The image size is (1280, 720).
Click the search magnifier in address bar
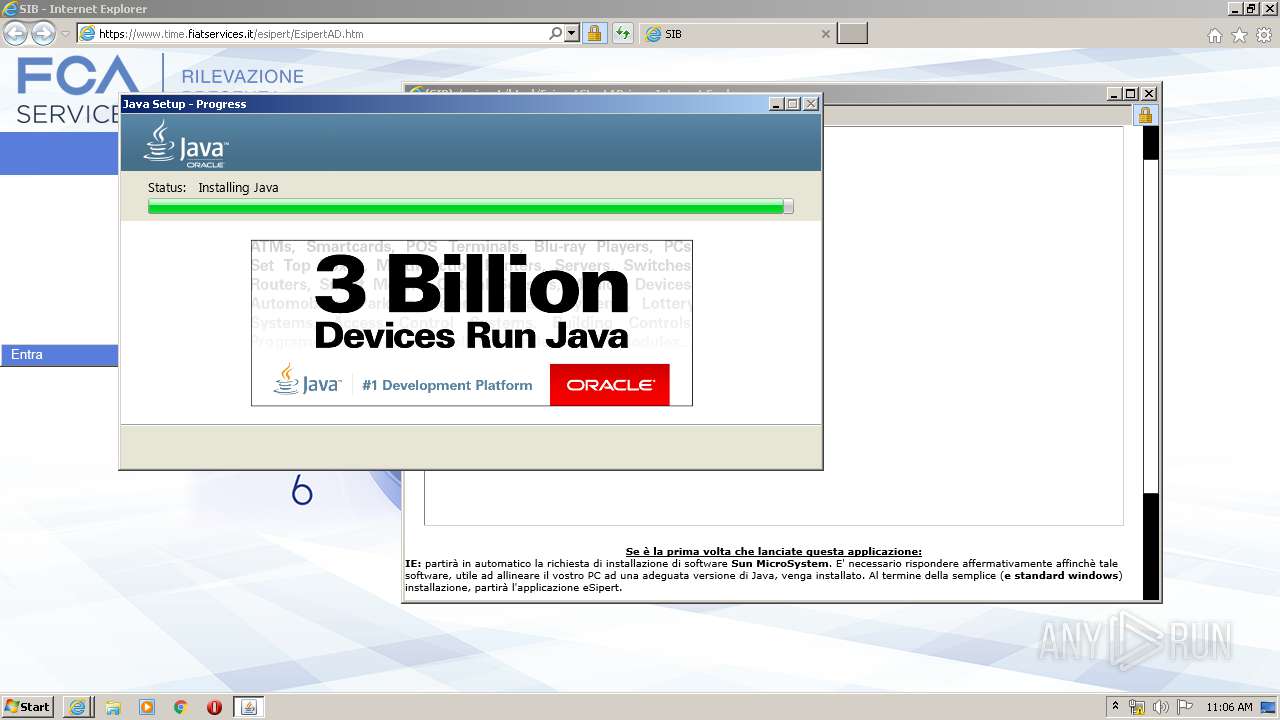tap(556, 34)
